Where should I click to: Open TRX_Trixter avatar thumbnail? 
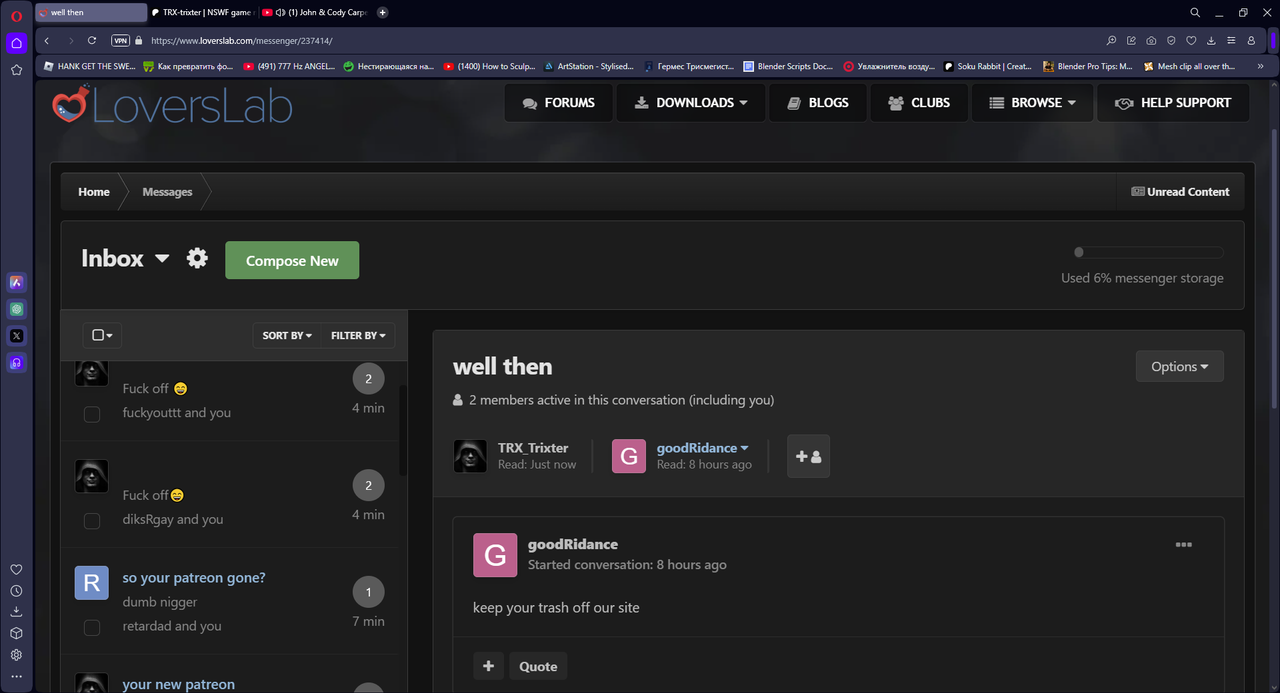coord(470,456)
